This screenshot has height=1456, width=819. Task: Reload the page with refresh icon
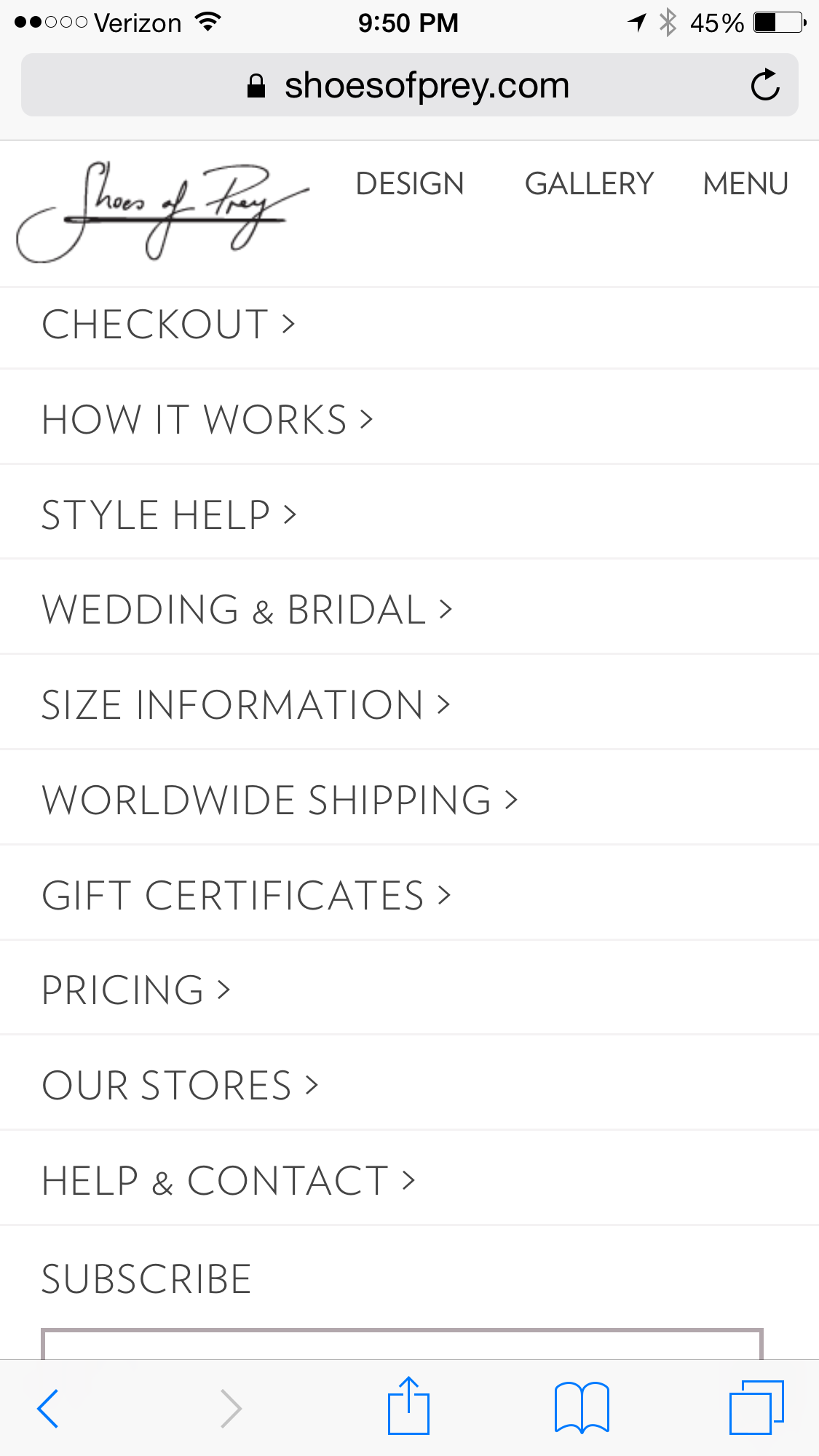[764, 86]
